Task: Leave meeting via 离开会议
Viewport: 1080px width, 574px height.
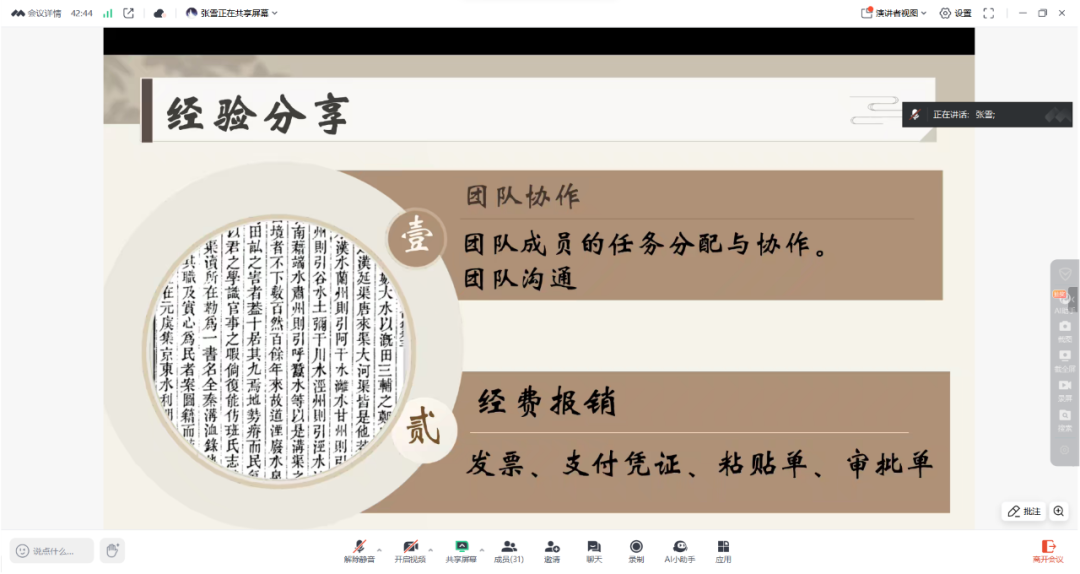Action: [x=1048, y=551]
